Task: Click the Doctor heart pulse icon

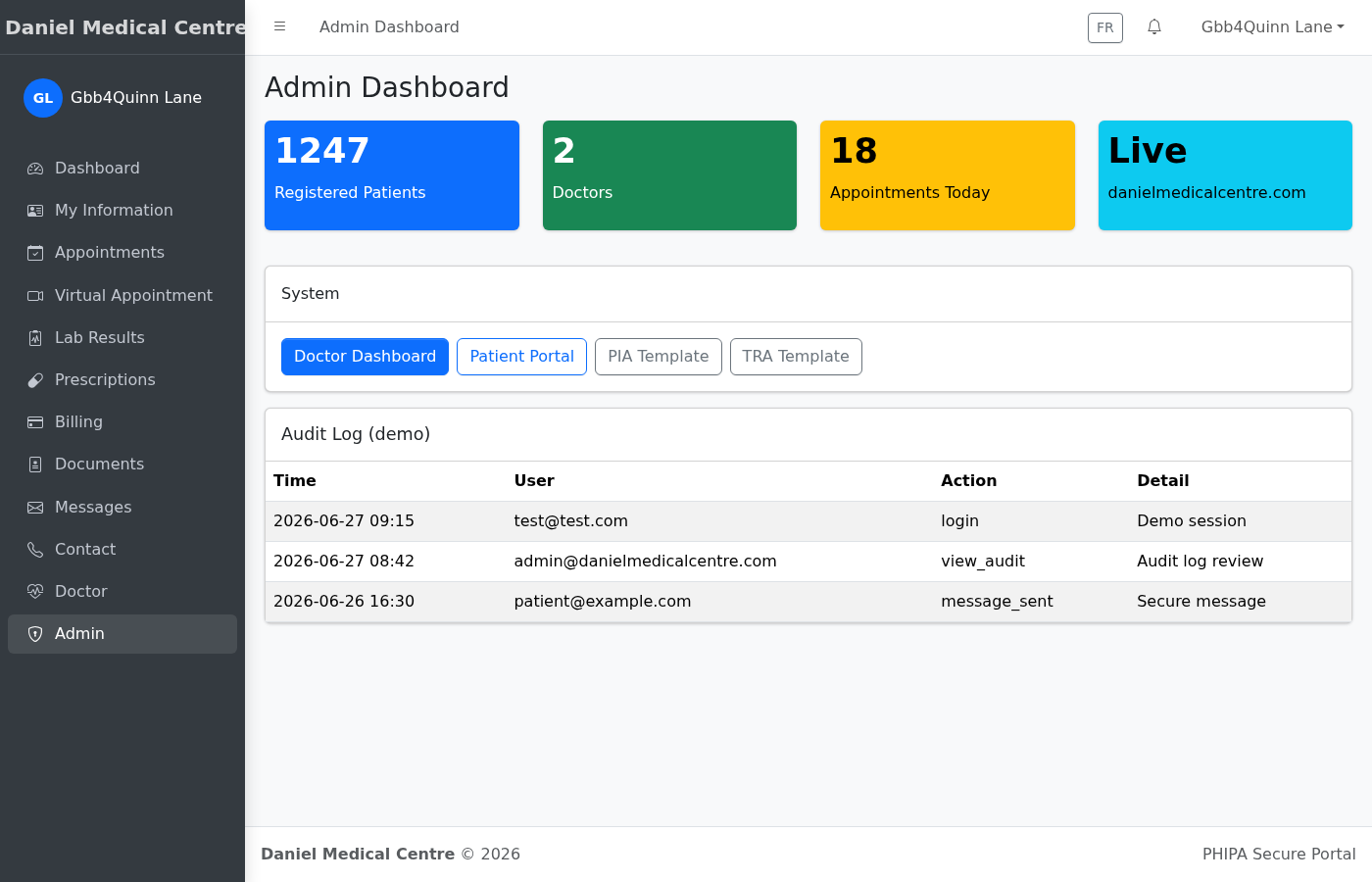Action: point(35,592)
